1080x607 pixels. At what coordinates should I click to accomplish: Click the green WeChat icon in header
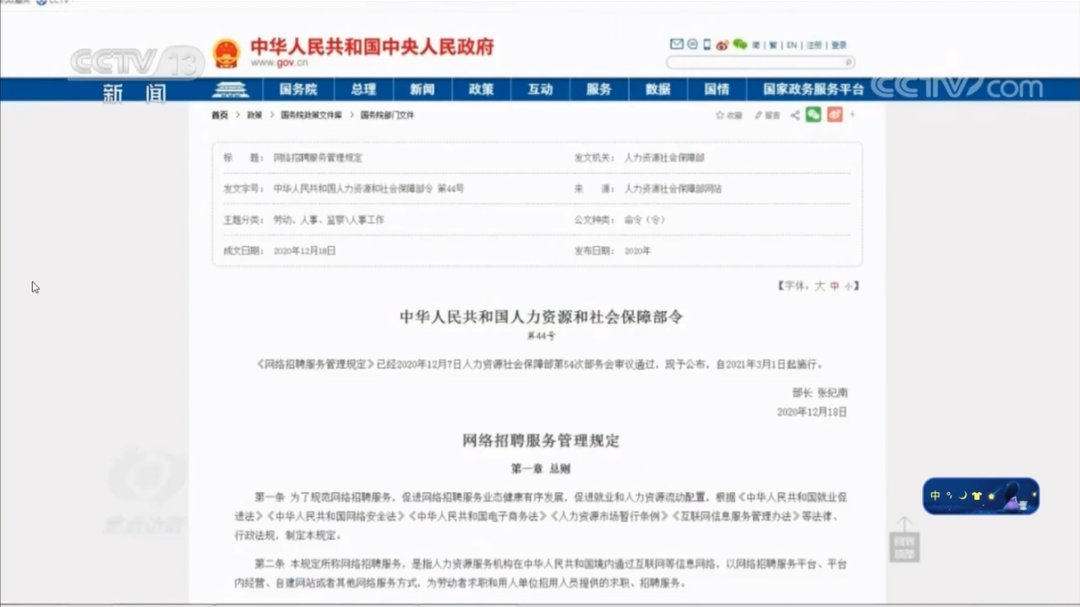pos(740,45)
